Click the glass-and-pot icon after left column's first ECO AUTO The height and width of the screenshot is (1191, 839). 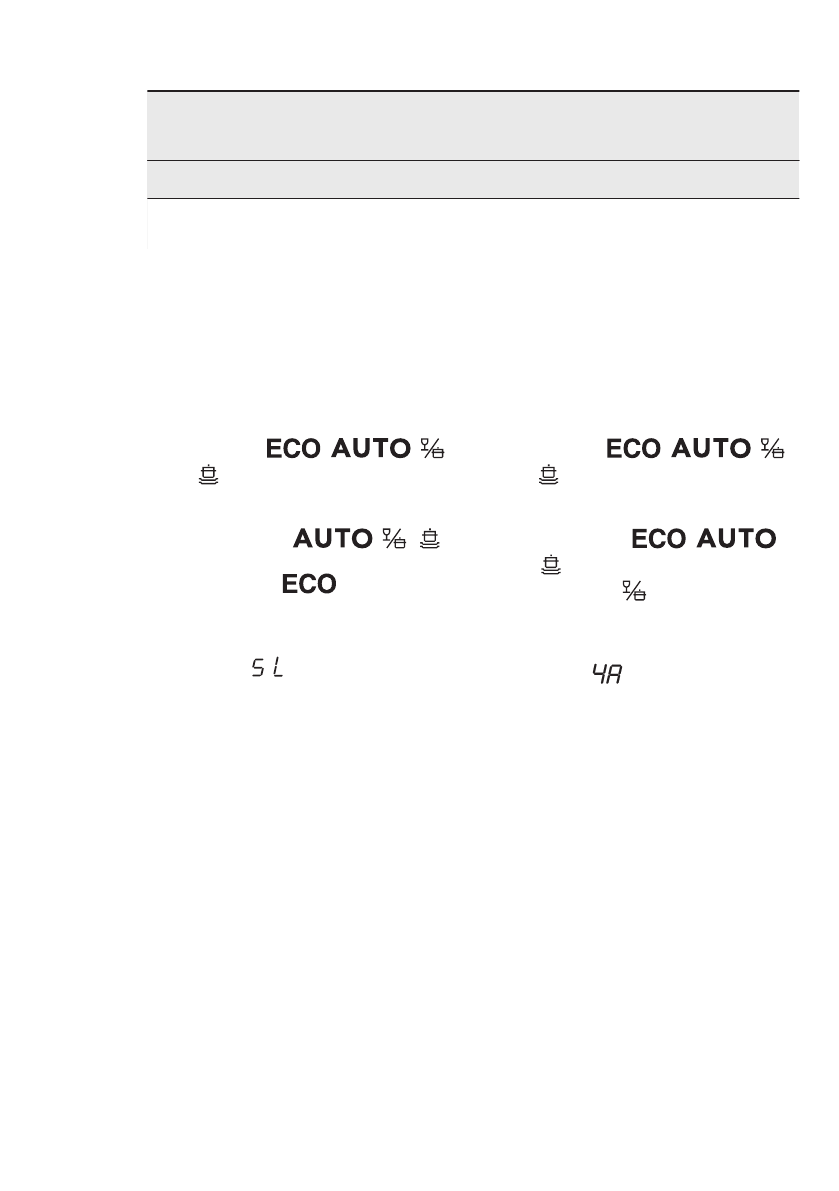click(433, 448)
